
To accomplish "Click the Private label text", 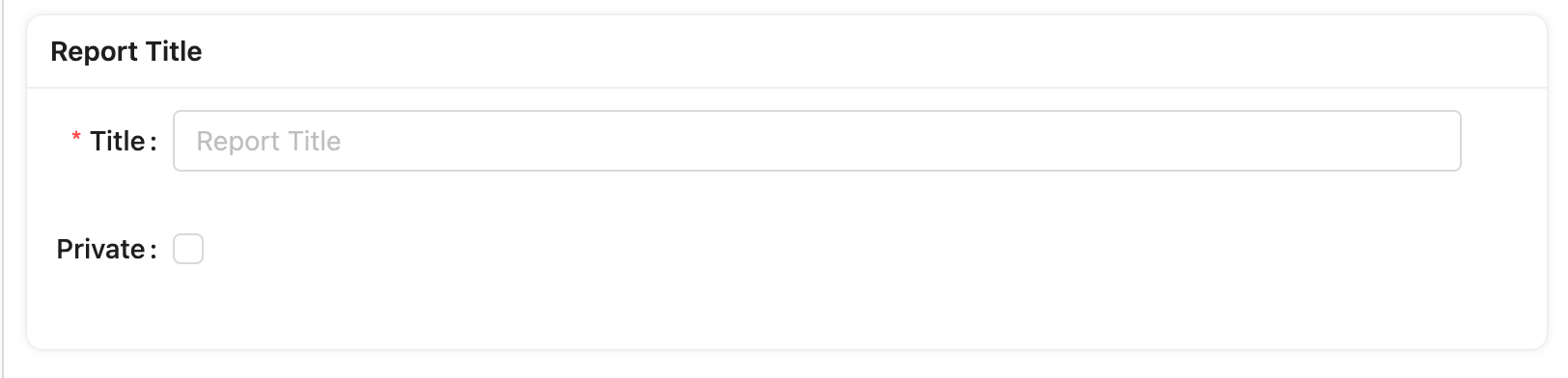I will 100,249.
